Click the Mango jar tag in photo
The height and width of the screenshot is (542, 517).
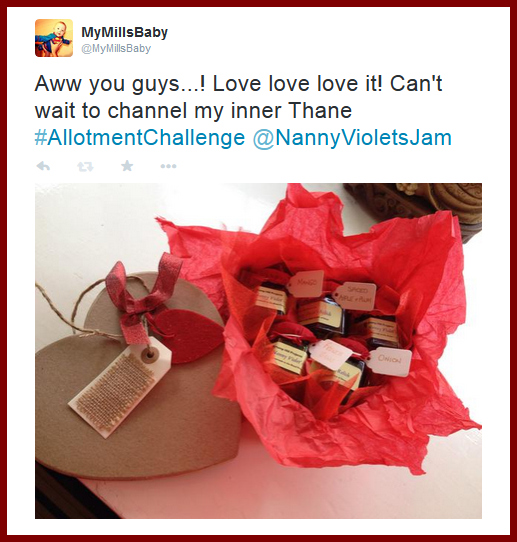click(305, 284)
